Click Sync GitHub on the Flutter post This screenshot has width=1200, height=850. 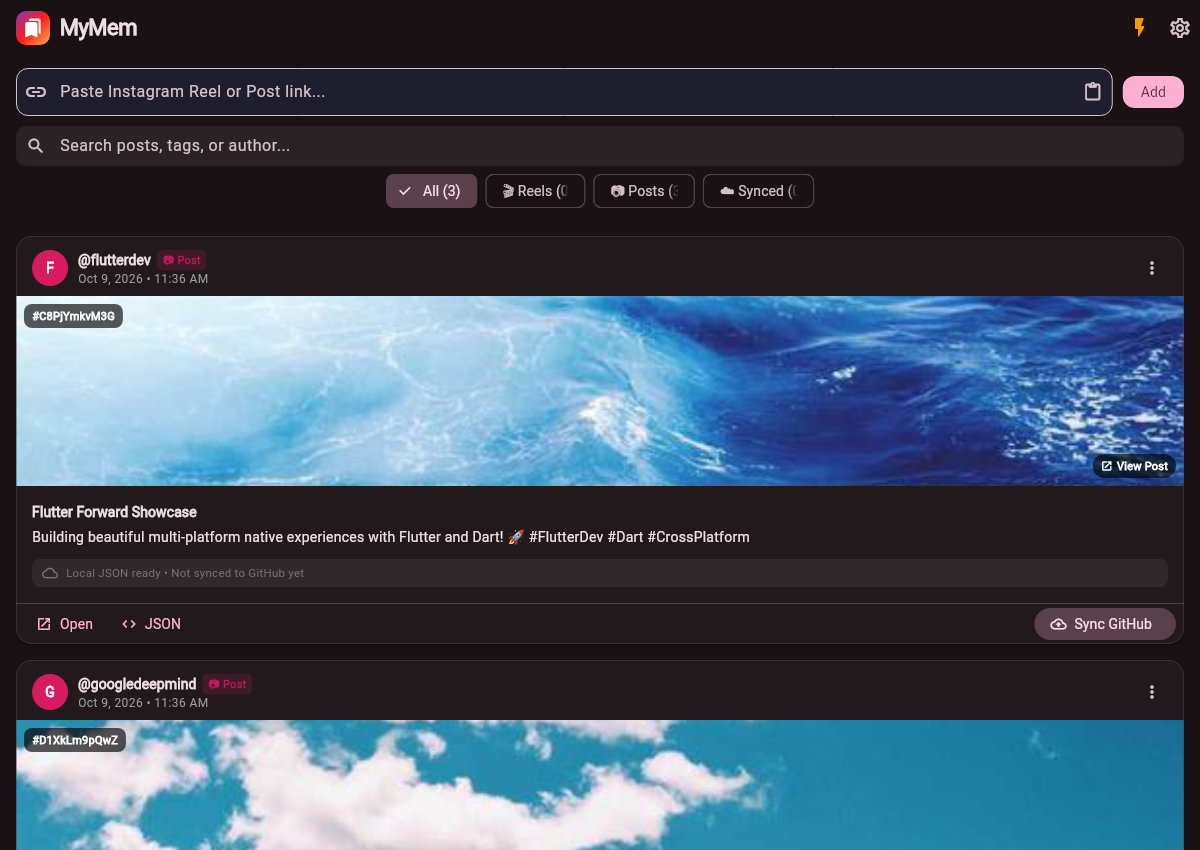(1105, 624)
